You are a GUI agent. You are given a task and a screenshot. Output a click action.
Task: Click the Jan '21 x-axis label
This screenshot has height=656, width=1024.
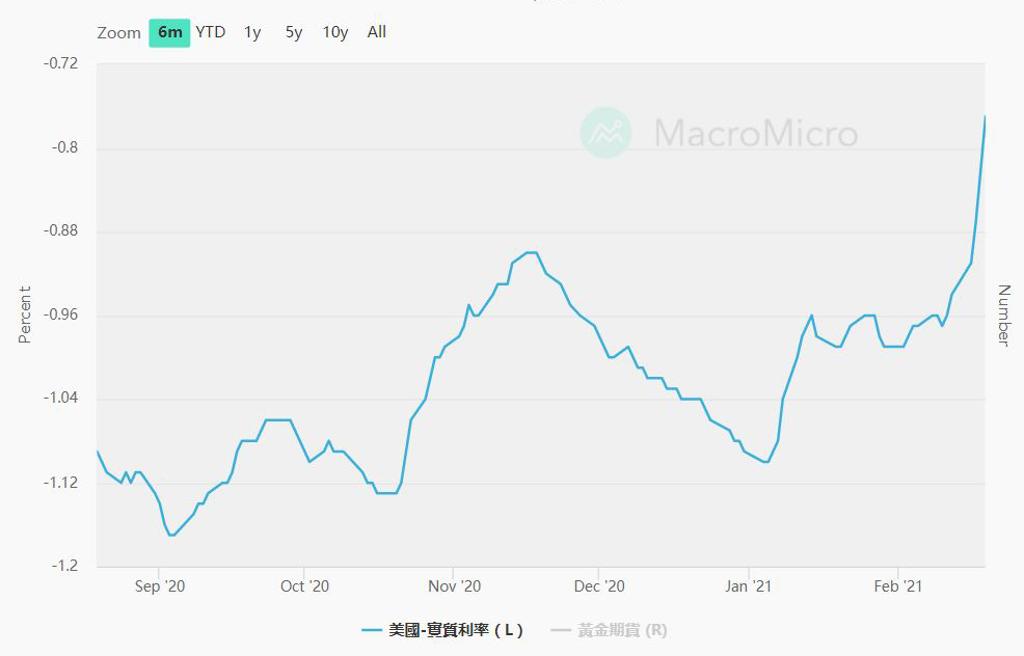point(749,587)
